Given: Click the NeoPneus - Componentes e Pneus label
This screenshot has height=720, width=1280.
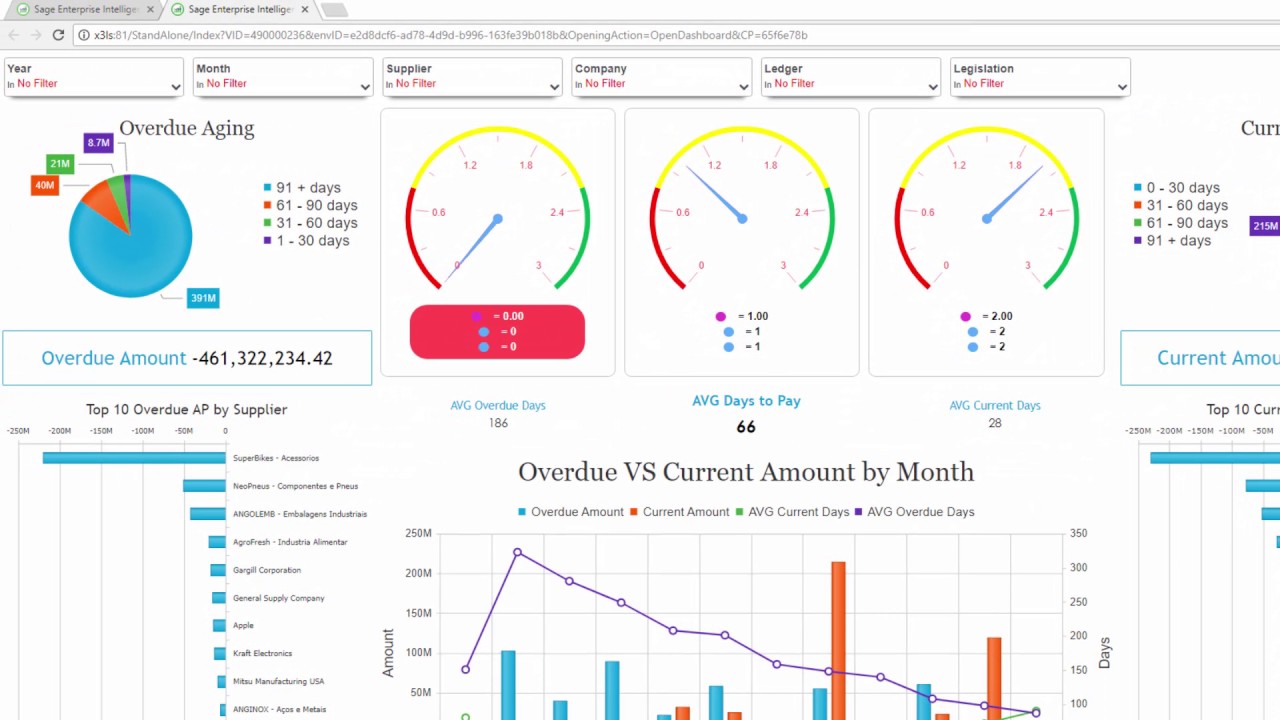Looking at the screenshot, I should pos(295,486).
